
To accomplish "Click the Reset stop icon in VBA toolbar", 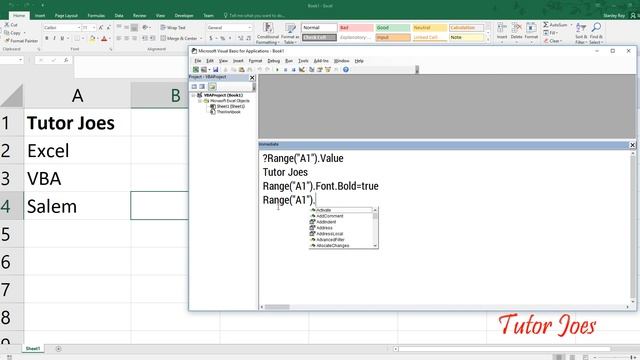I will pyautogui.click(x=293, y=70).
